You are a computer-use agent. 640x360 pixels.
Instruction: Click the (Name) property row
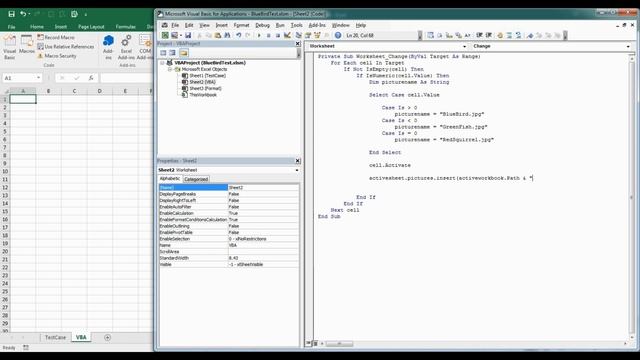229,187
